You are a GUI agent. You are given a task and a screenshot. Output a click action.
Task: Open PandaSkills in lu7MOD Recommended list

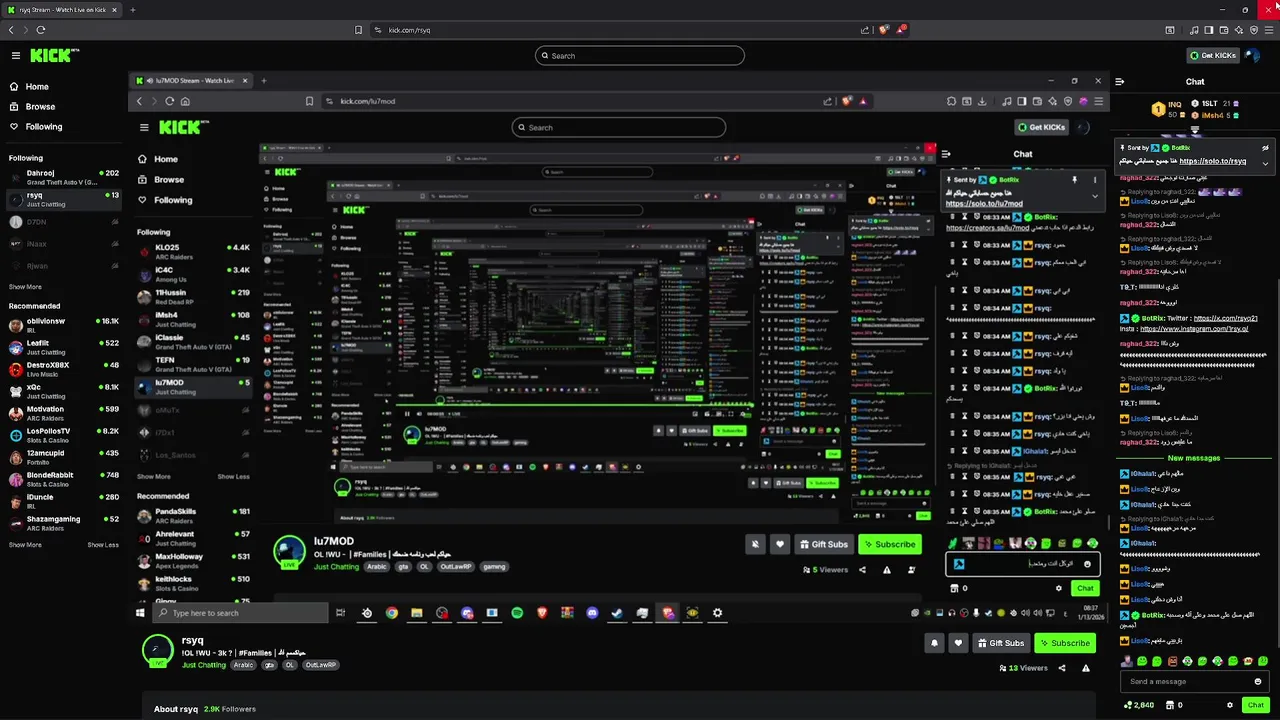point(193,515)
